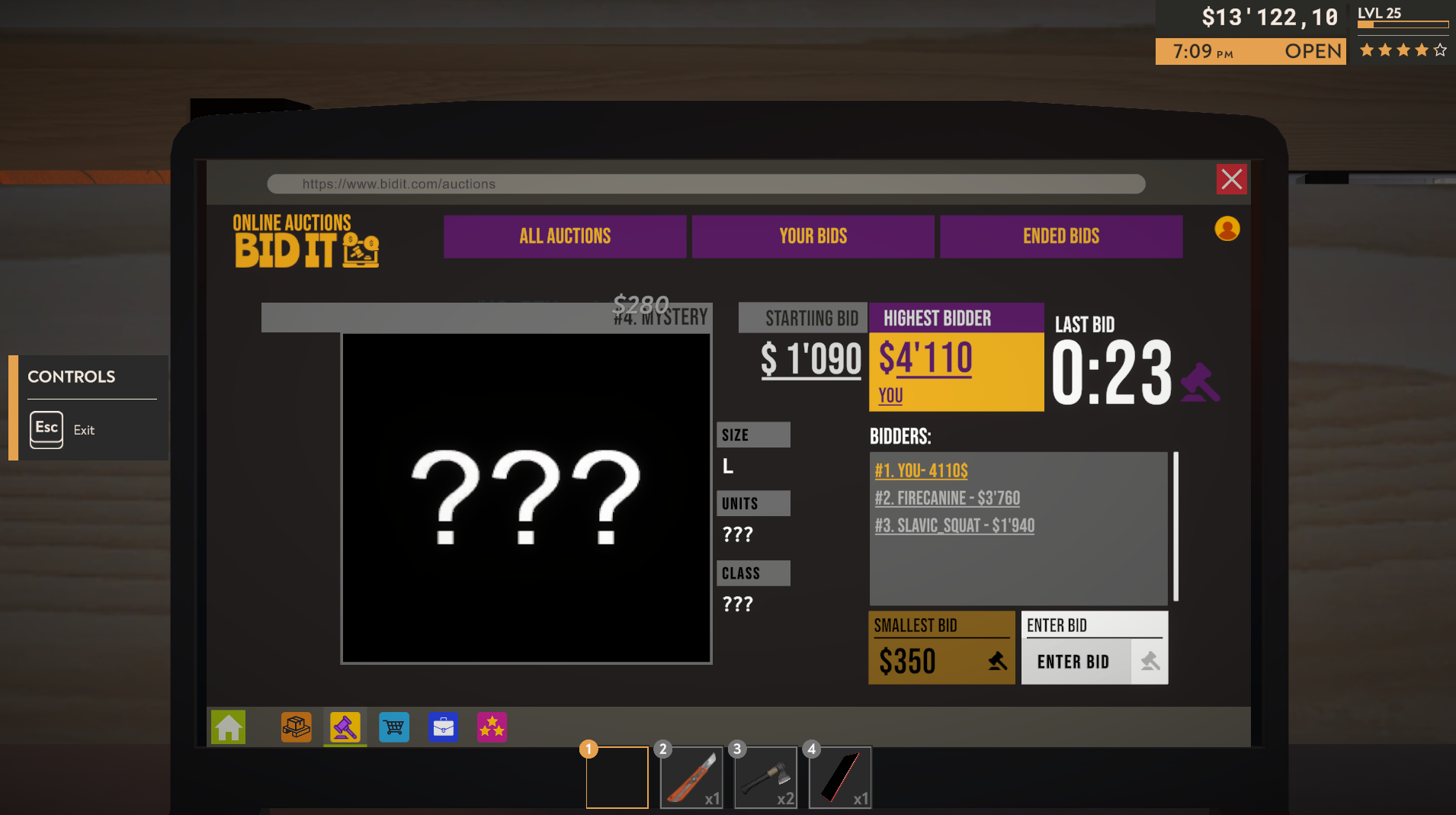Select empty inventory slot 1
The image size is (1456, 815).
point(617,777)
